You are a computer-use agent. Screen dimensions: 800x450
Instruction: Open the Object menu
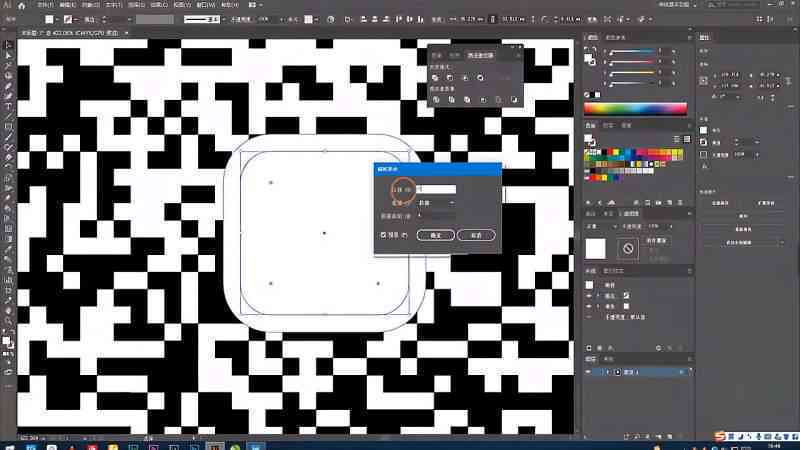point(90,5)
